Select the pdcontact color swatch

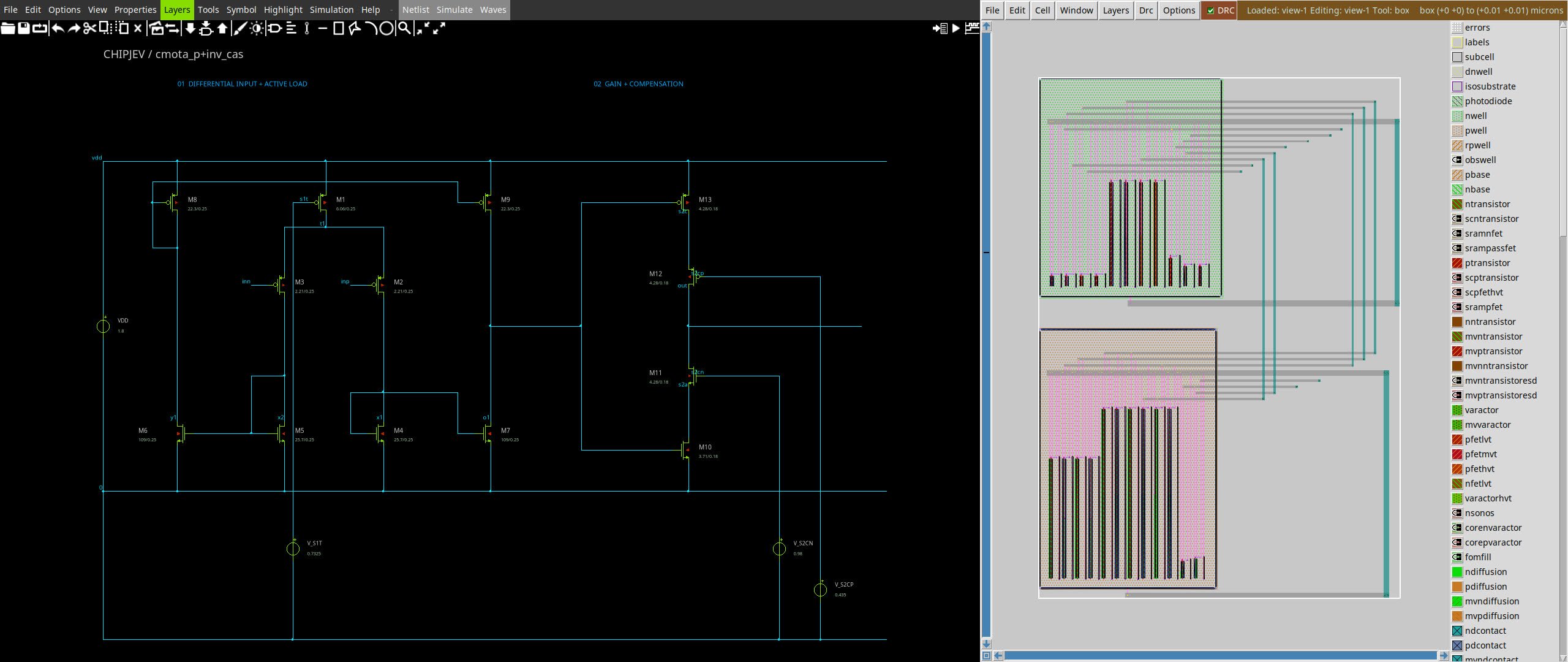pos(1457,645)
